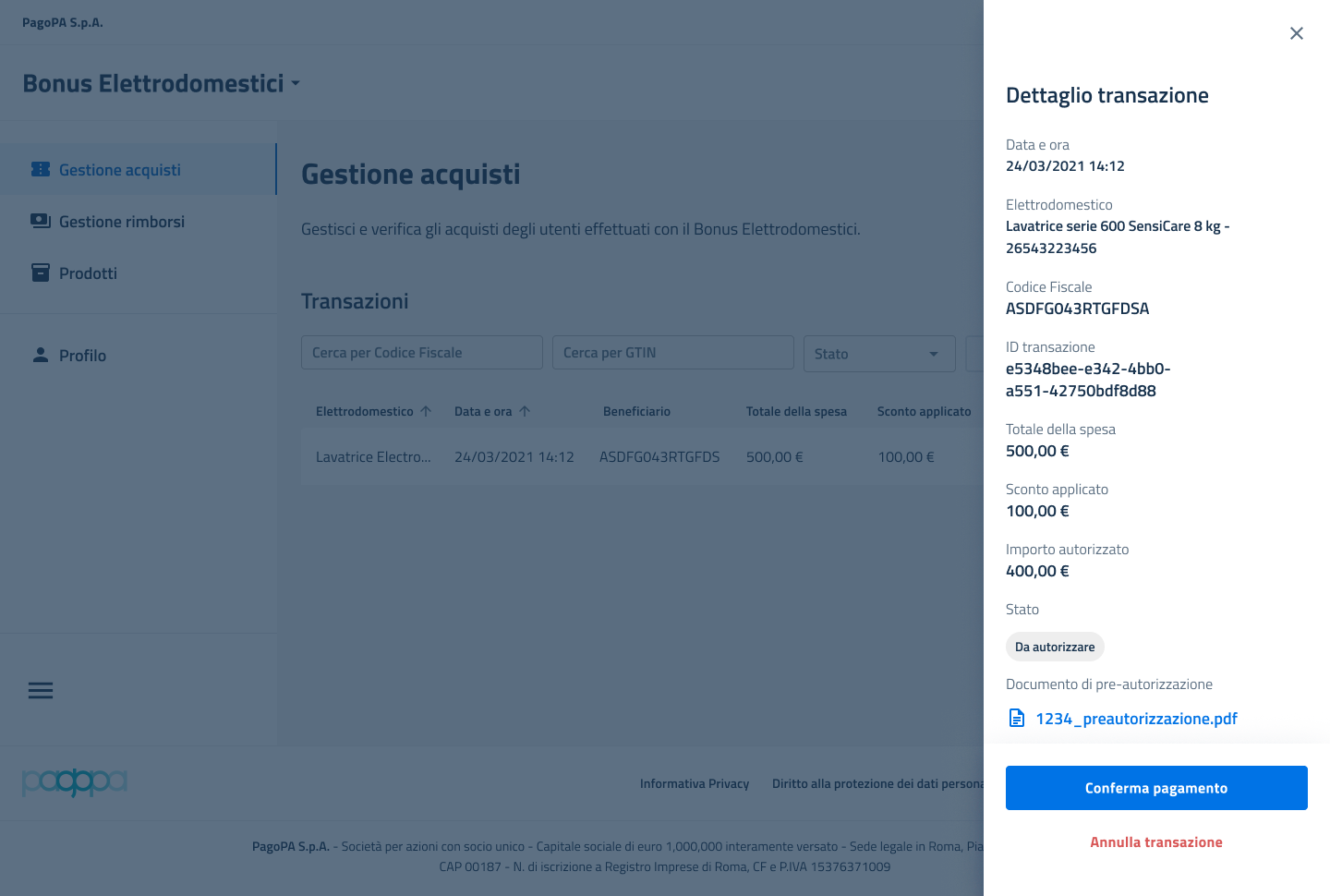Sort by Data e ora arrow icon

point(525,412)
